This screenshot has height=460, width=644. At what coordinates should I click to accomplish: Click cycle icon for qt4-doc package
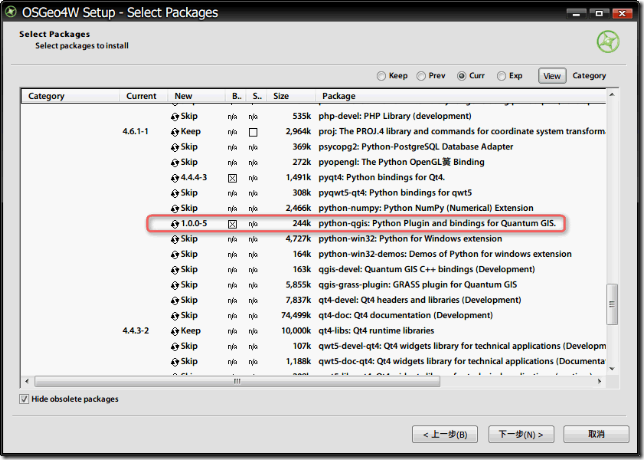175,316
